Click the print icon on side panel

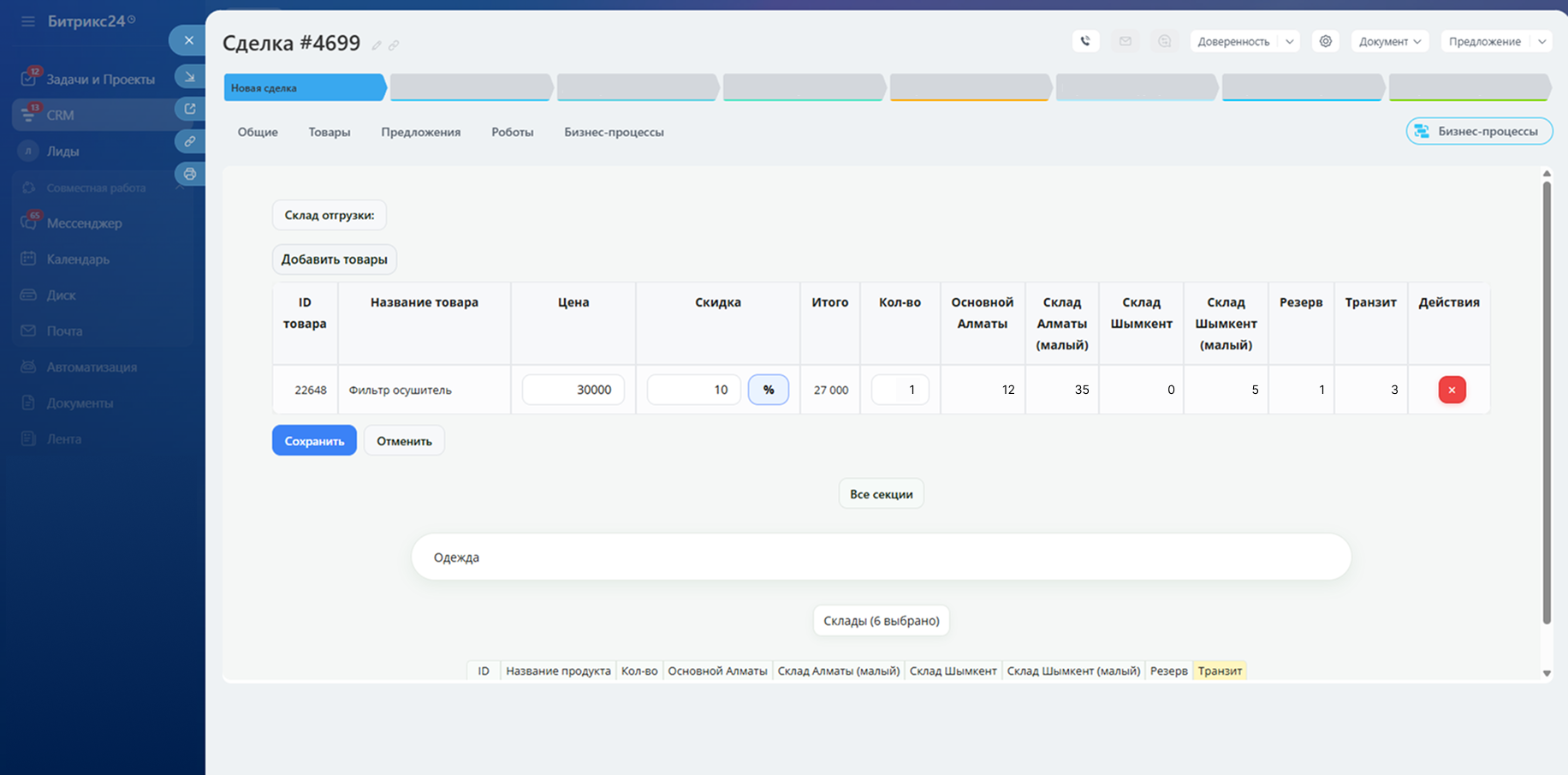[189, 174]
